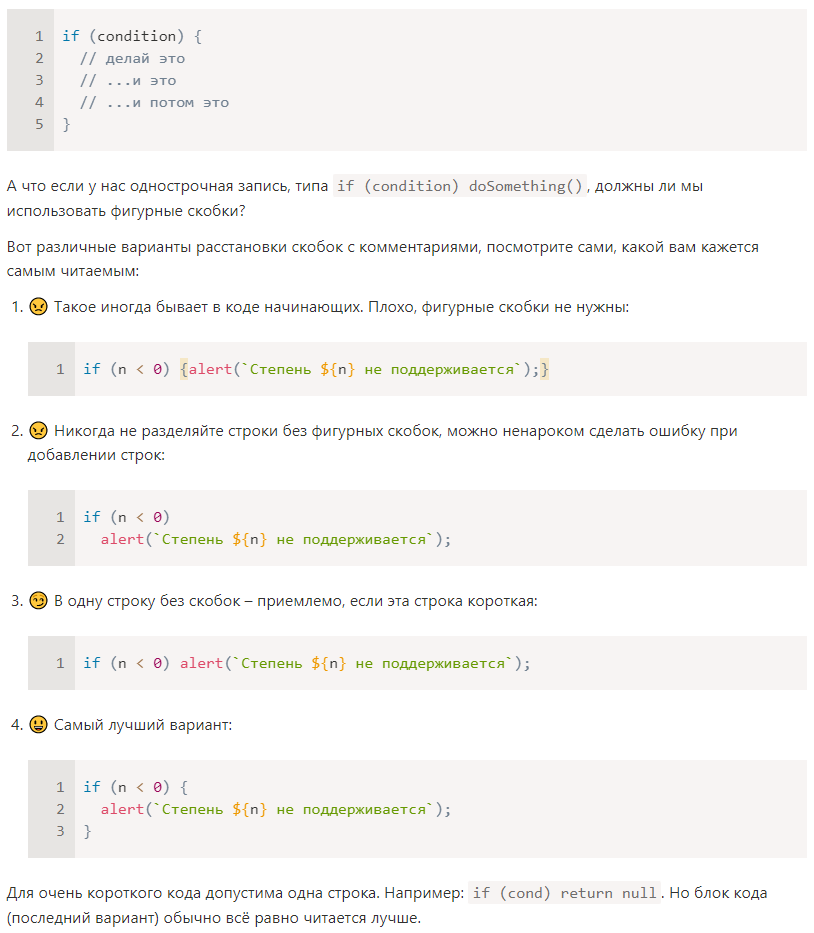
Task: Click comment line '// делай это'
Action: point(132,58)
